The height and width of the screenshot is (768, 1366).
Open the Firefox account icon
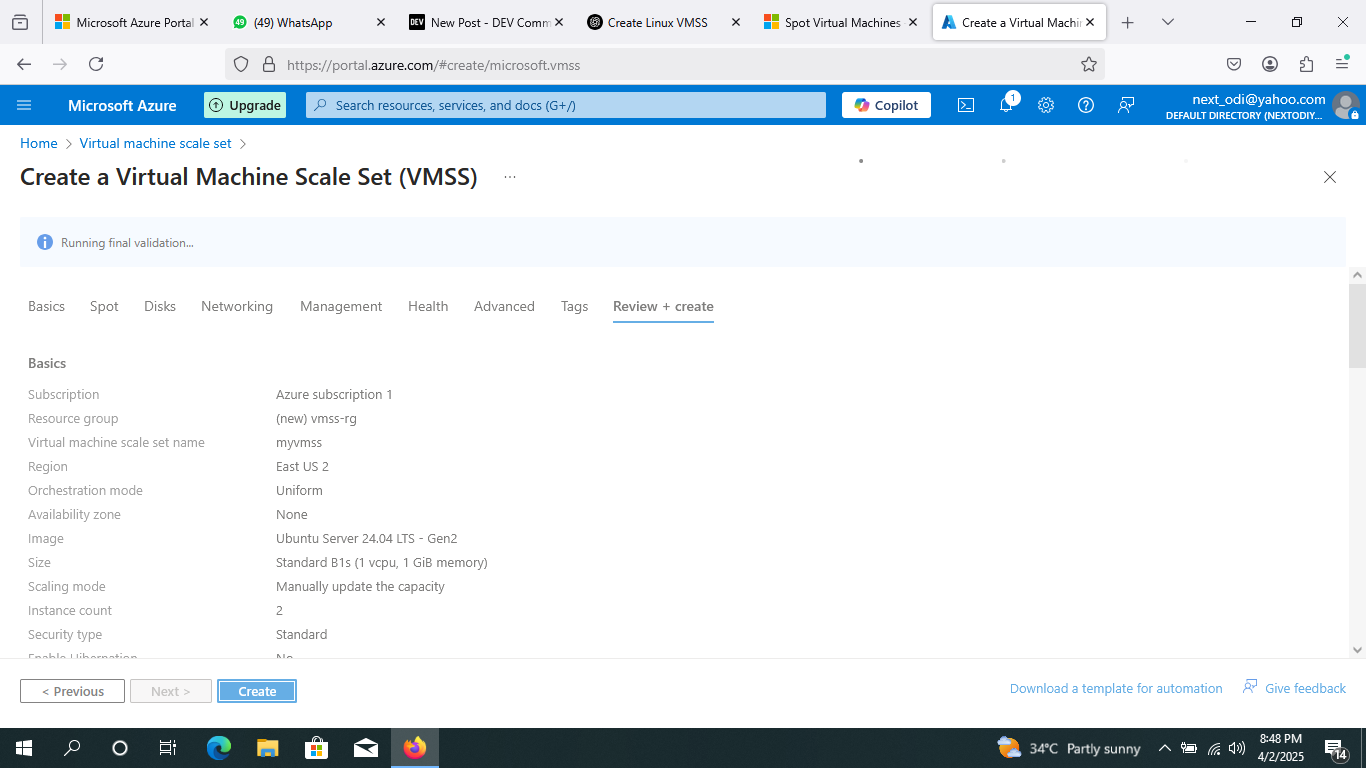coord(1270,64)
